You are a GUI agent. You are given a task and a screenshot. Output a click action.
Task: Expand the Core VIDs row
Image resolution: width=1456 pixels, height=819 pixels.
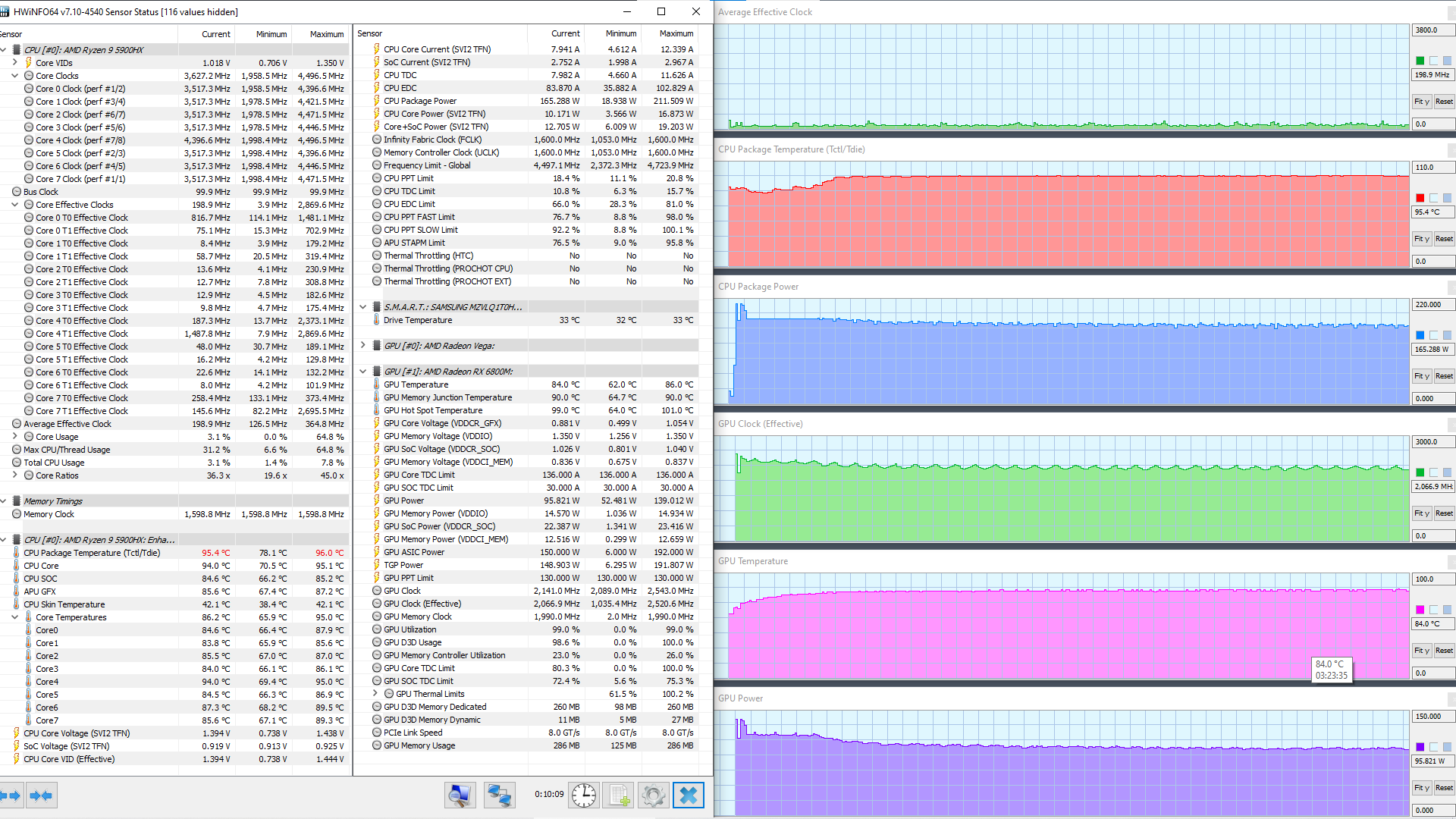tap(14, 63)
